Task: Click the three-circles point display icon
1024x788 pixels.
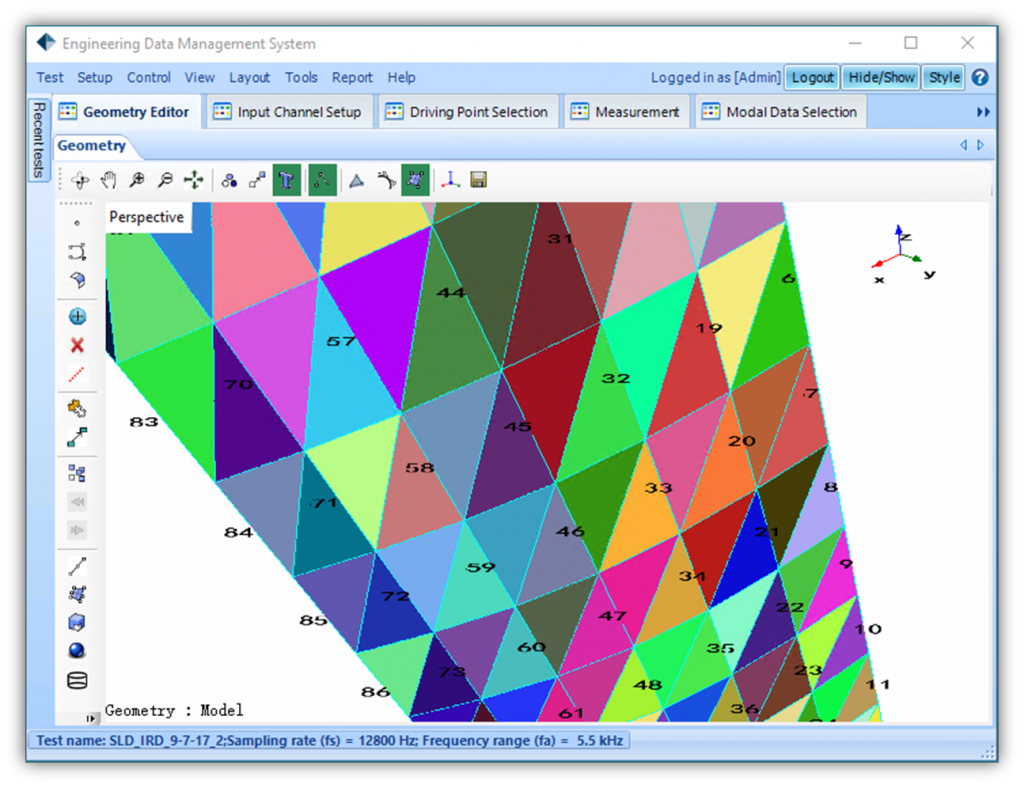Action: (x=229, y=181)
